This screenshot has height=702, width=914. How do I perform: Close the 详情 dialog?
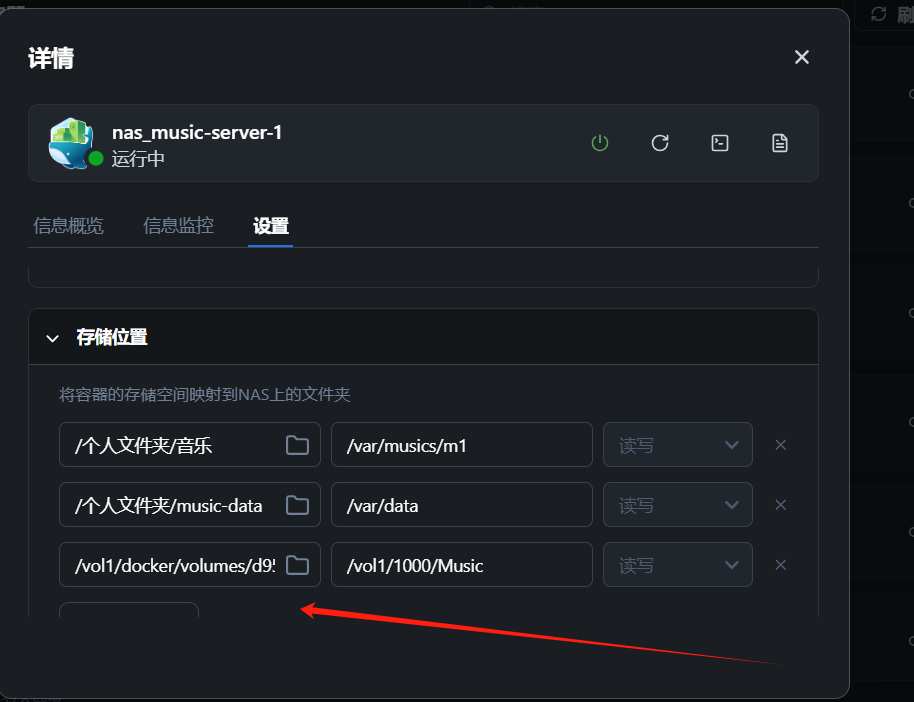tap(802, 57)
